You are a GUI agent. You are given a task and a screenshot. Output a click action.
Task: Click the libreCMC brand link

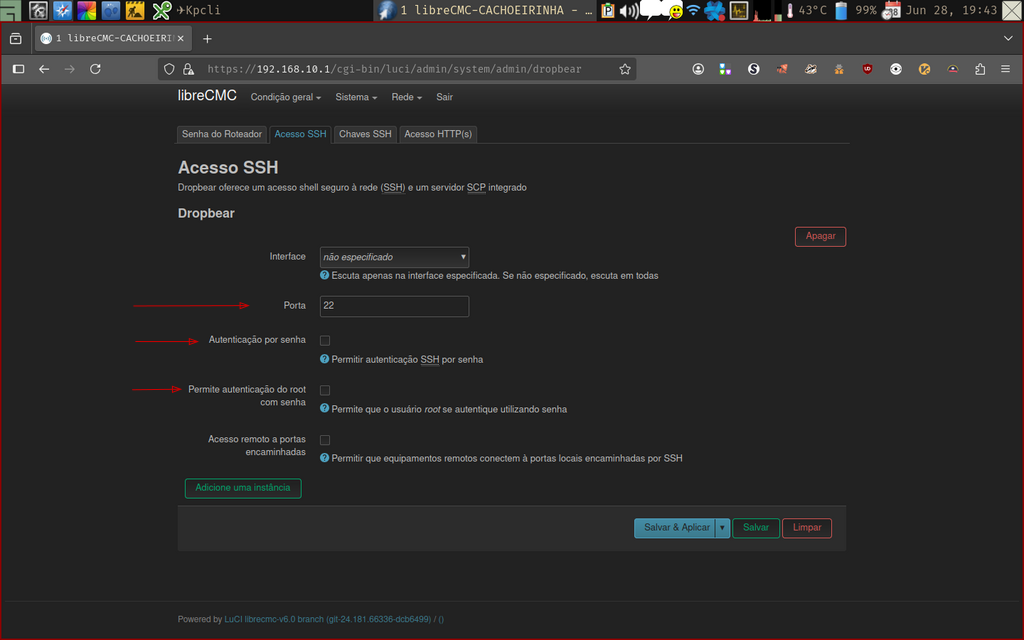[x=207, y=96]
